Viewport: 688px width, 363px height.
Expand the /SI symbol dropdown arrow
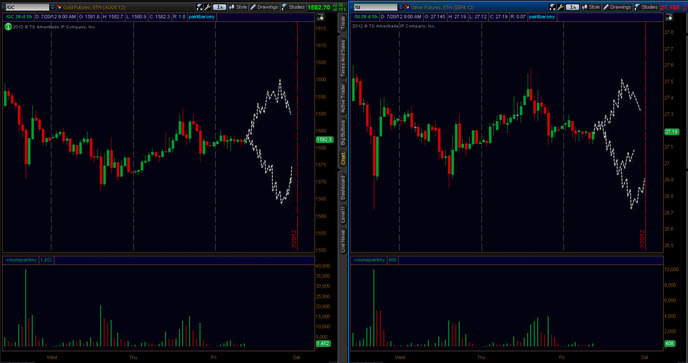tap(401, 7)
